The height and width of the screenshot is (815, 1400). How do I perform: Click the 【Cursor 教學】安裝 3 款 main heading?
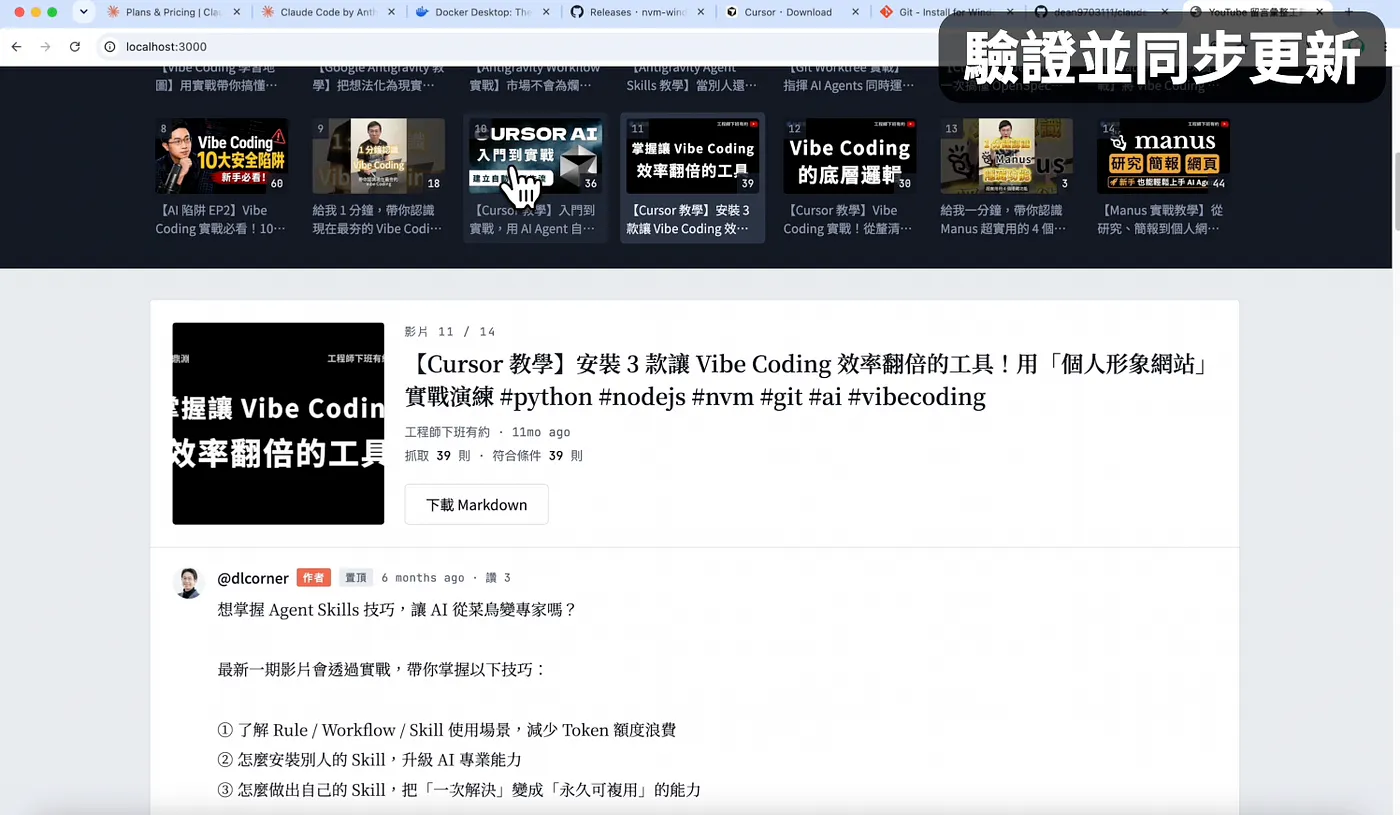[808, 380]
